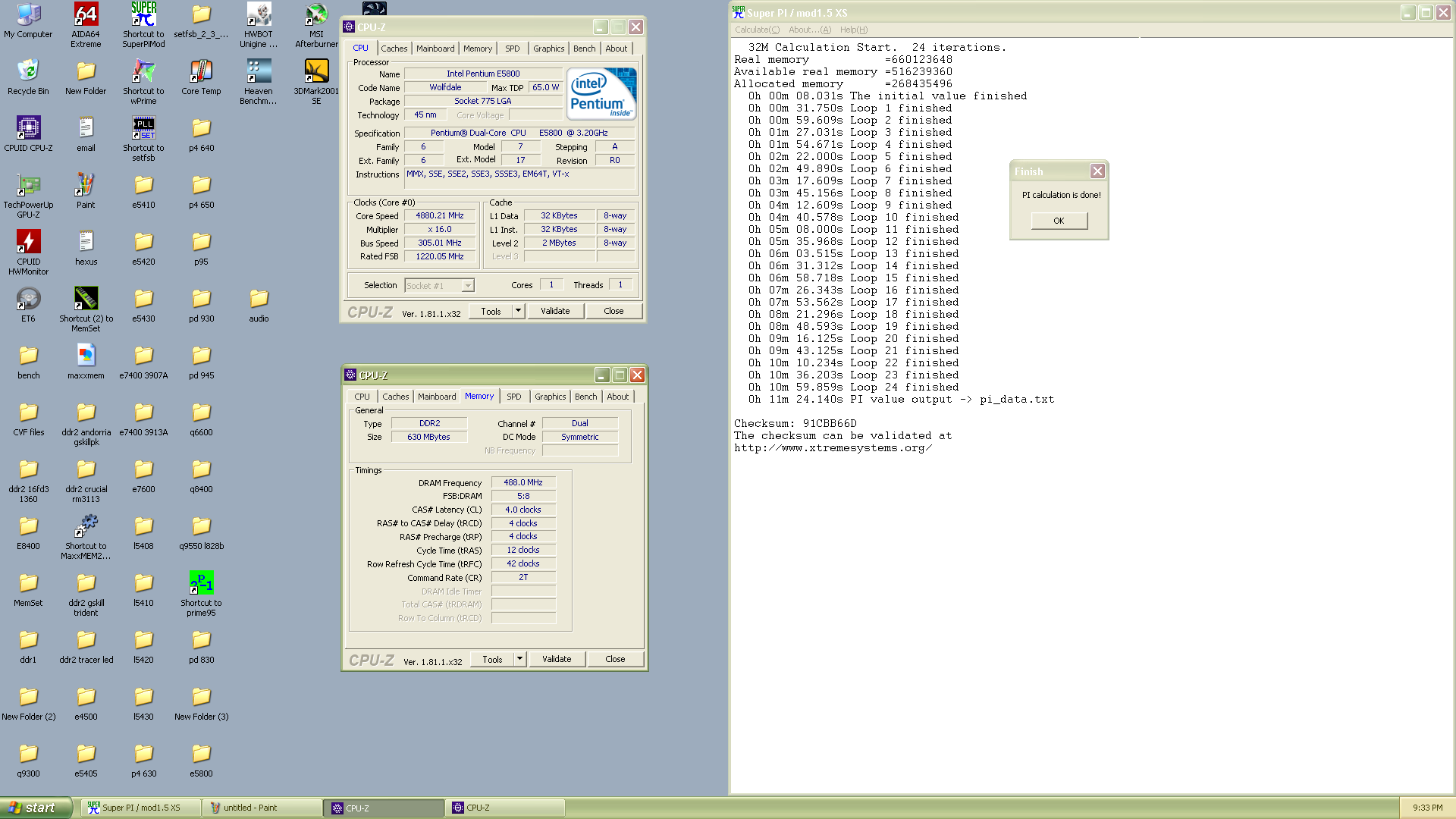Launch the MemSet shortcut (2) icon

pyautogui.click(x=86, y=309)
